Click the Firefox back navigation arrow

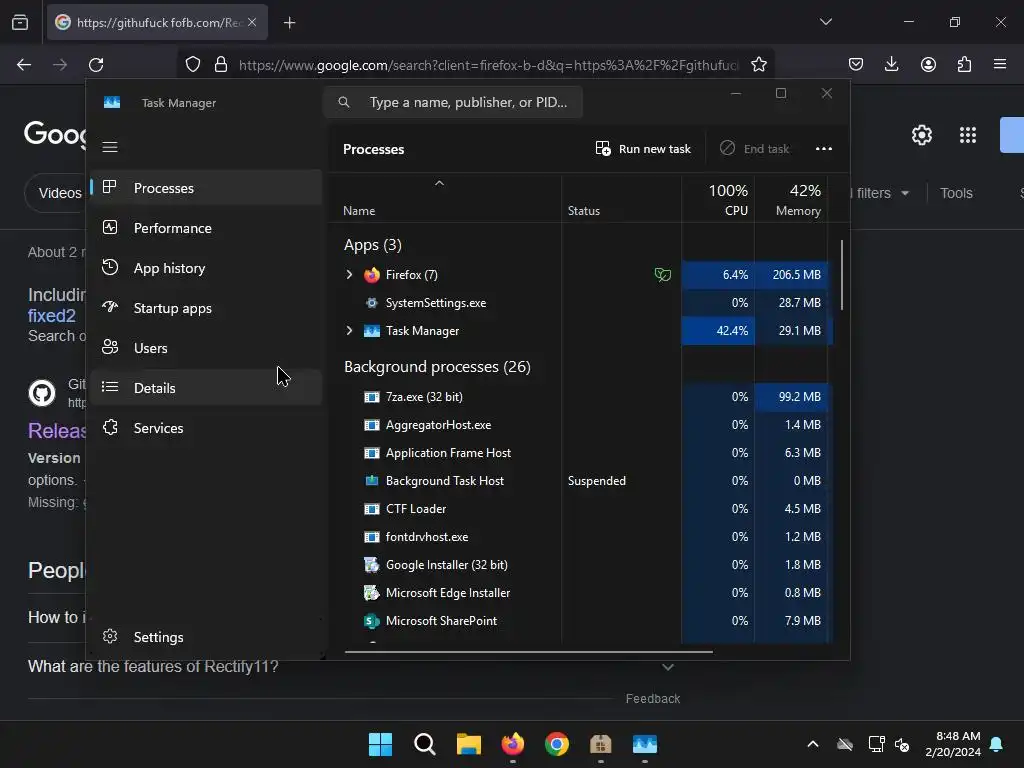[x=24, y=65]
